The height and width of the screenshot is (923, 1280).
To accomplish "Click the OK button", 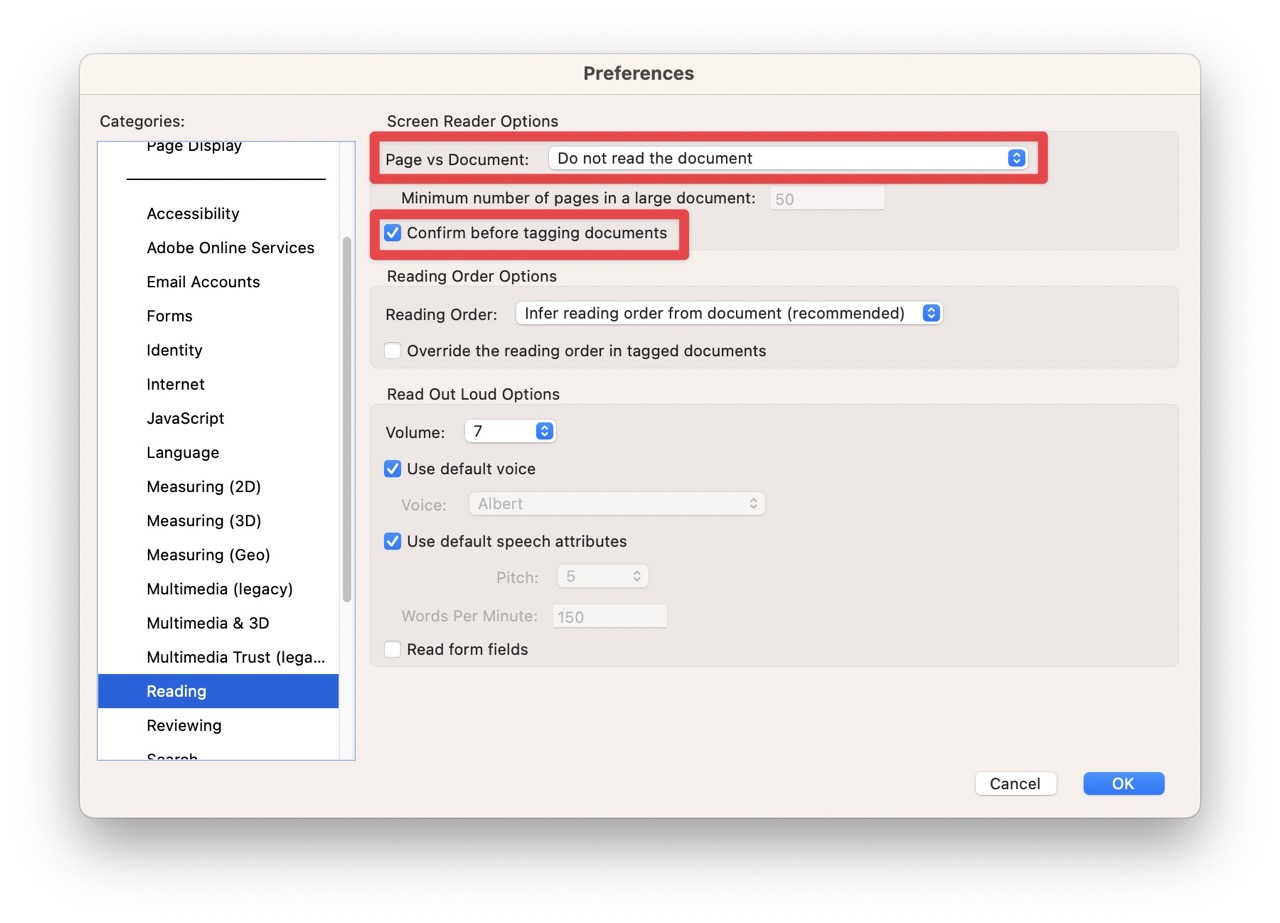I will (1123, 783).
